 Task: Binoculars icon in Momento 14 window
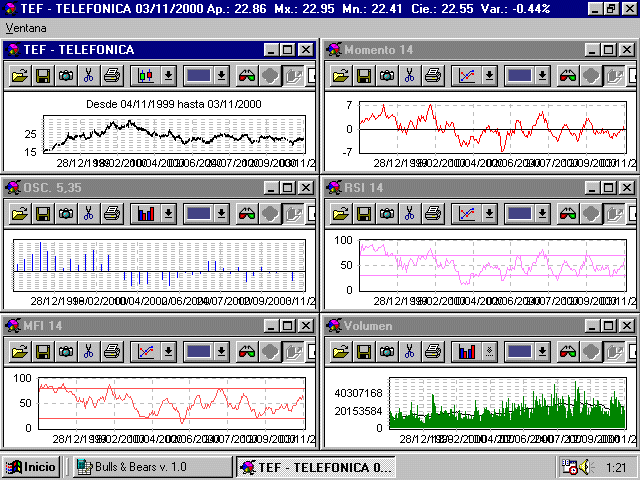click(568, 76)
